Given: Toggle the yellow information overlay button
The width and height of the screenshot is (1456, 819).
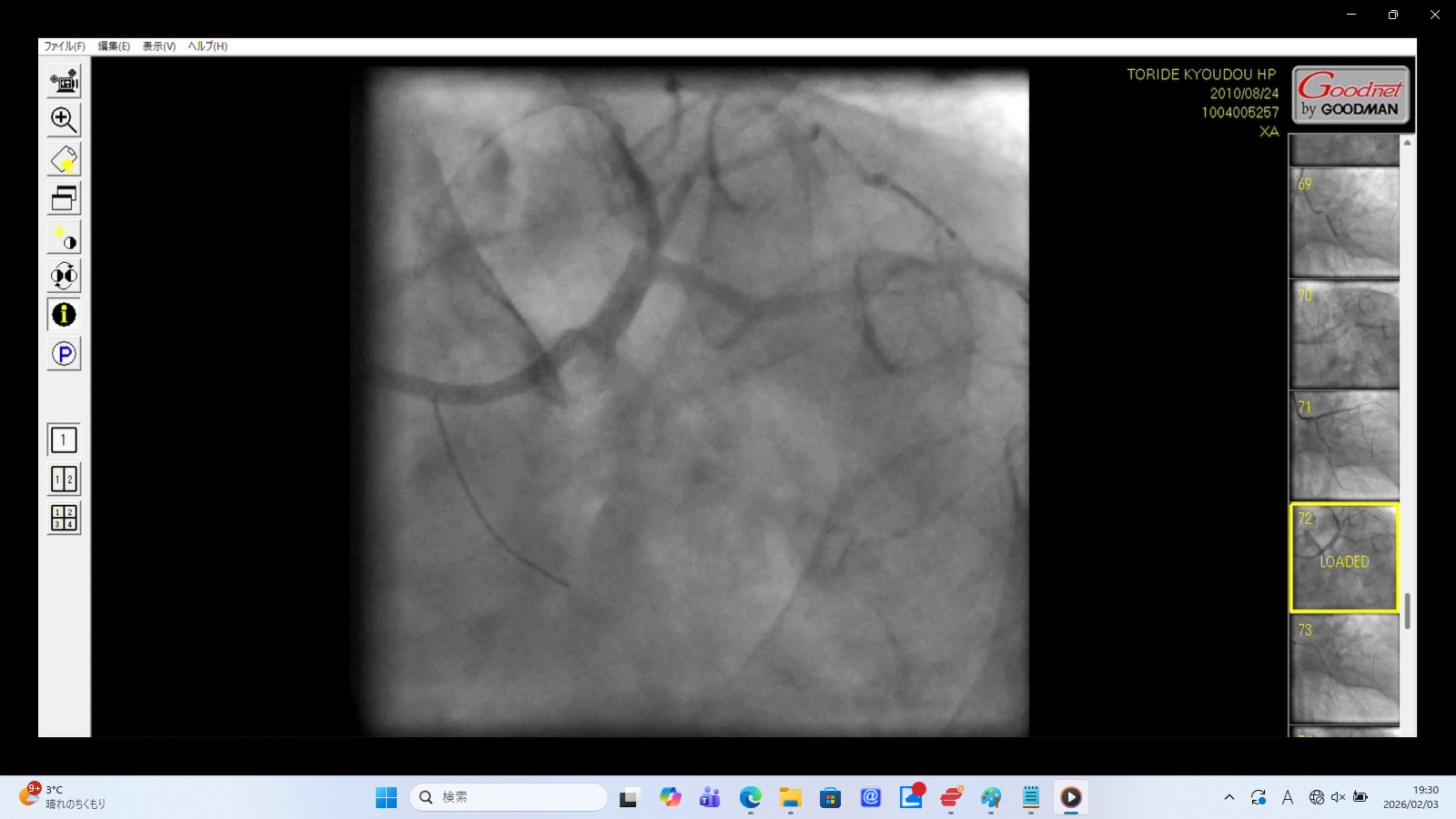Looking at the screenshot, I should (x=64, y=315).
